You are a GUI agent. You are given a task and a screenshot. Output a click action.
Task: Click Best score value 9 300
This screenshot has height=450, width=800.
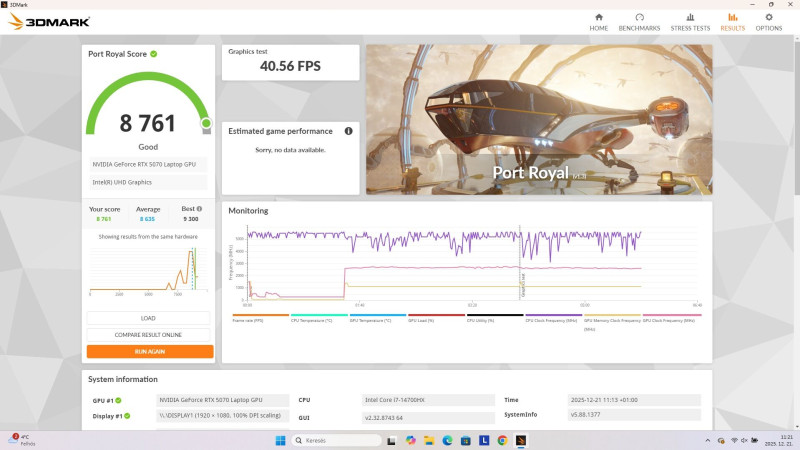tap(191, 219)
